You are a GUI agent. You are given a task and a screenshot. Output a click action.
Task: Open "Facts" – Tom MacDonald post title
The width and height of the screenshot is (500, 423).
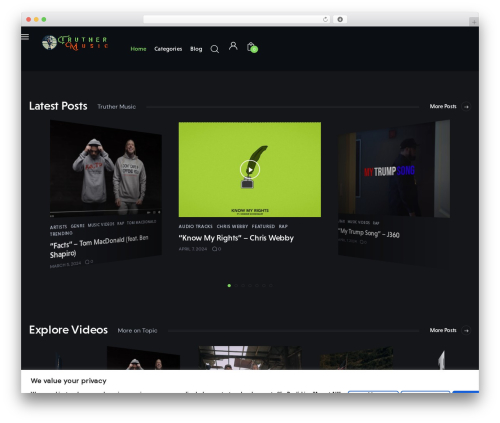pyautogui.click(x=99, y=247)
